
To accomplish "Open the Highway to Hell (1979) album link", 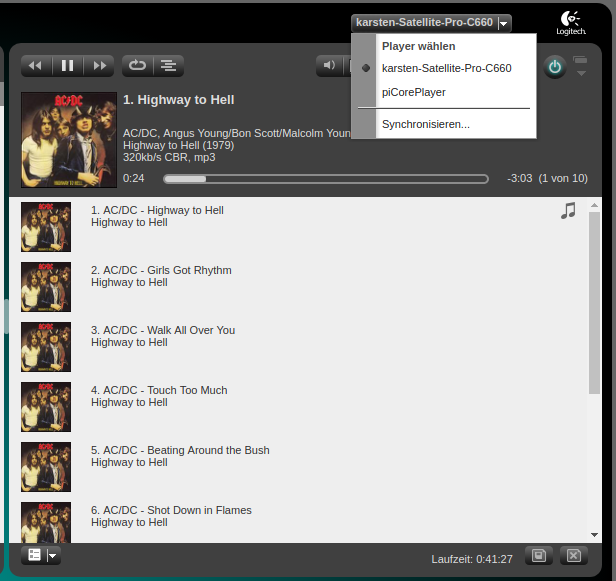I will point(178,145).
